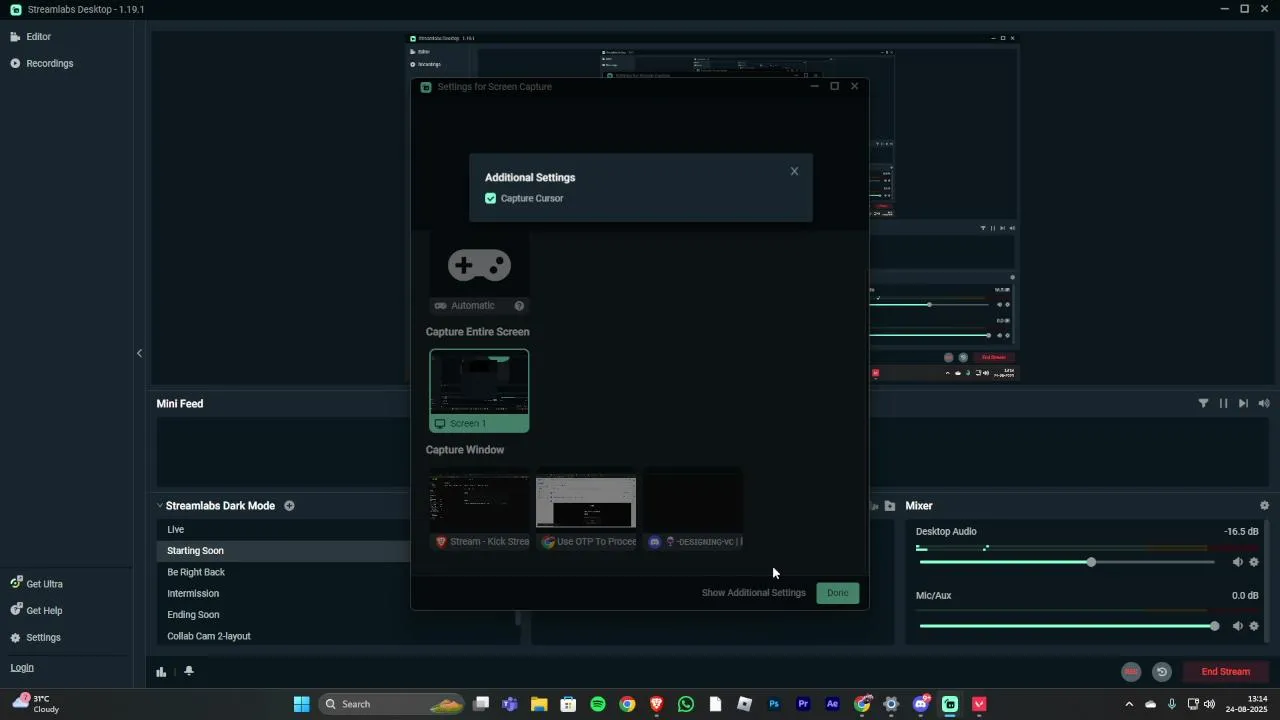Skip the current Mini Feed alert

[1243, 404]
